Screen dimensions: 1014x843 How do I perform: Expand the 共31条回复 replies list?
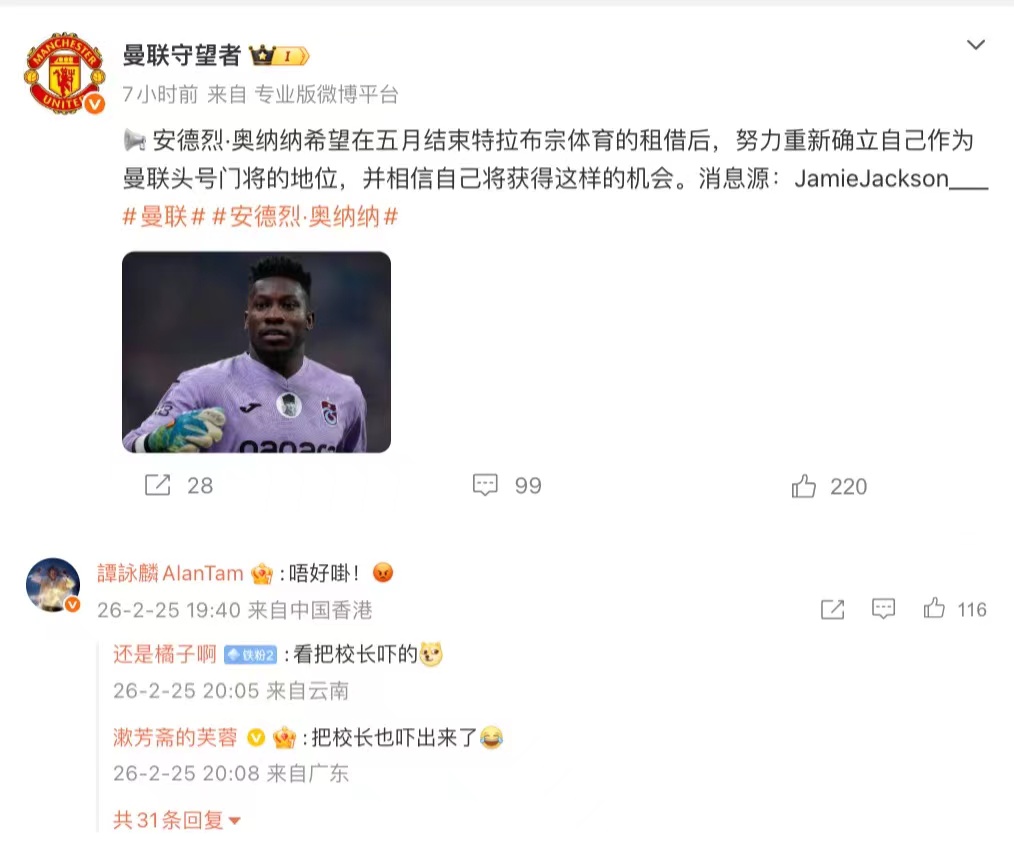(177, 820)
